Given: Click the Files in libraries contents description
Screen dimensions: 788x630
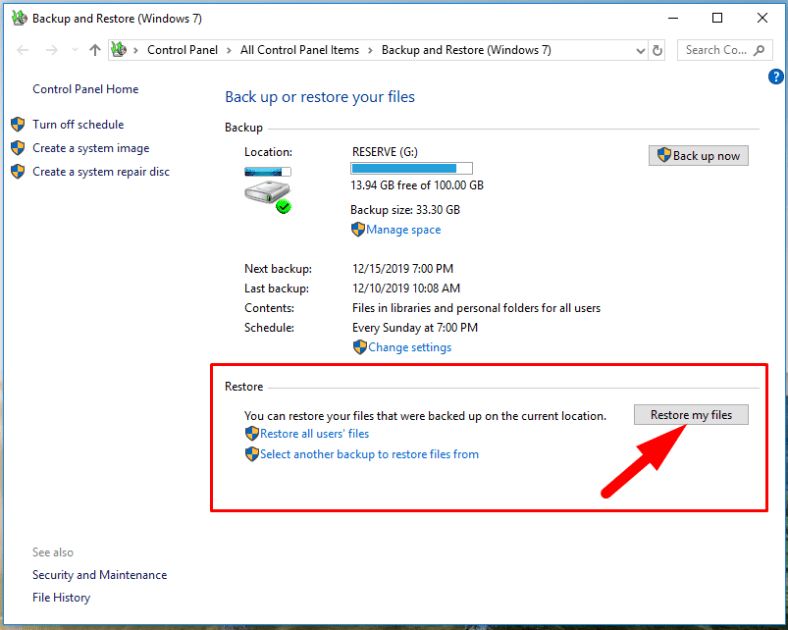Looking at the screenshot, I should click(476, 308).
